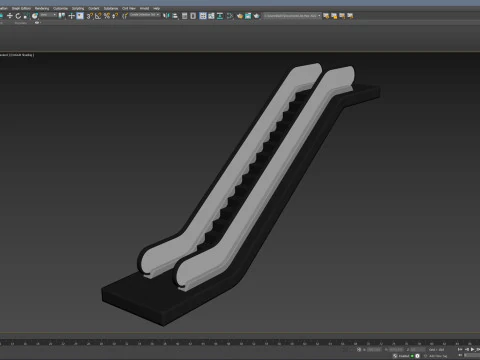Click the Grid value text
This screenshot has height=360, width=480.
pos(437,349)
